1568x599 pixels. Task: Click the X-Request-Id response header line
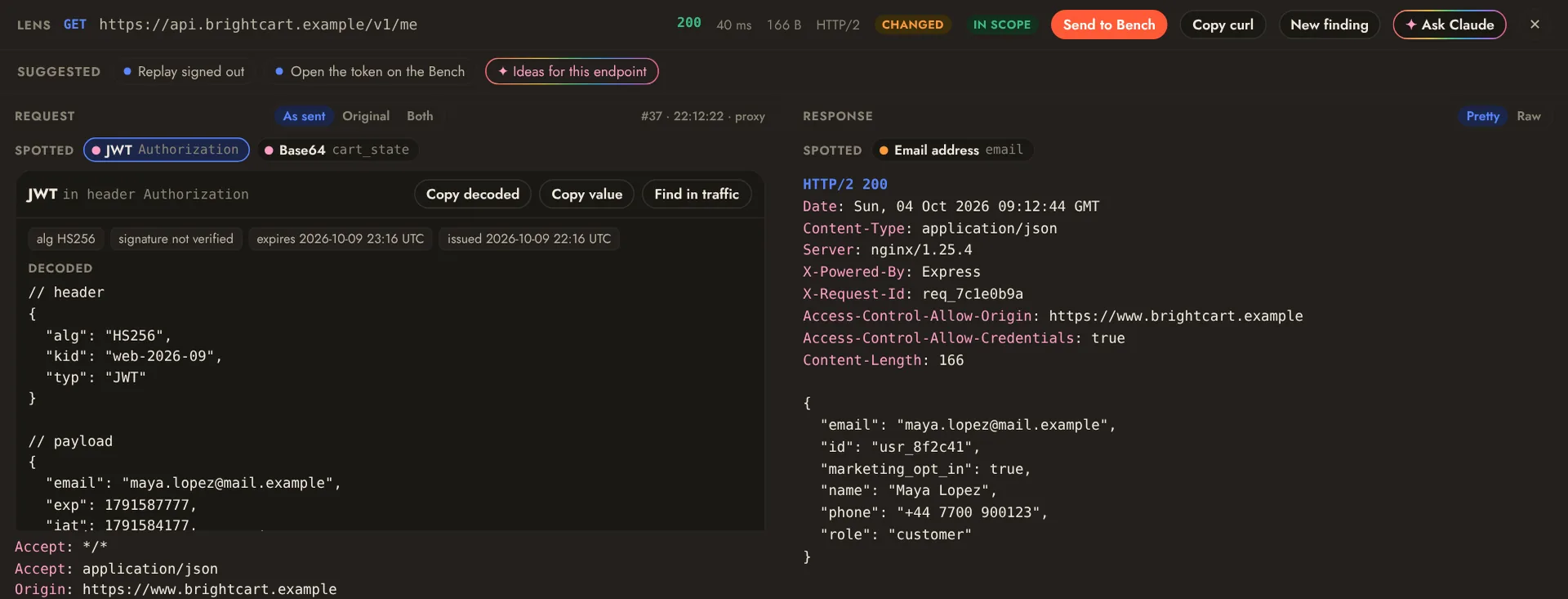(913, 293)
